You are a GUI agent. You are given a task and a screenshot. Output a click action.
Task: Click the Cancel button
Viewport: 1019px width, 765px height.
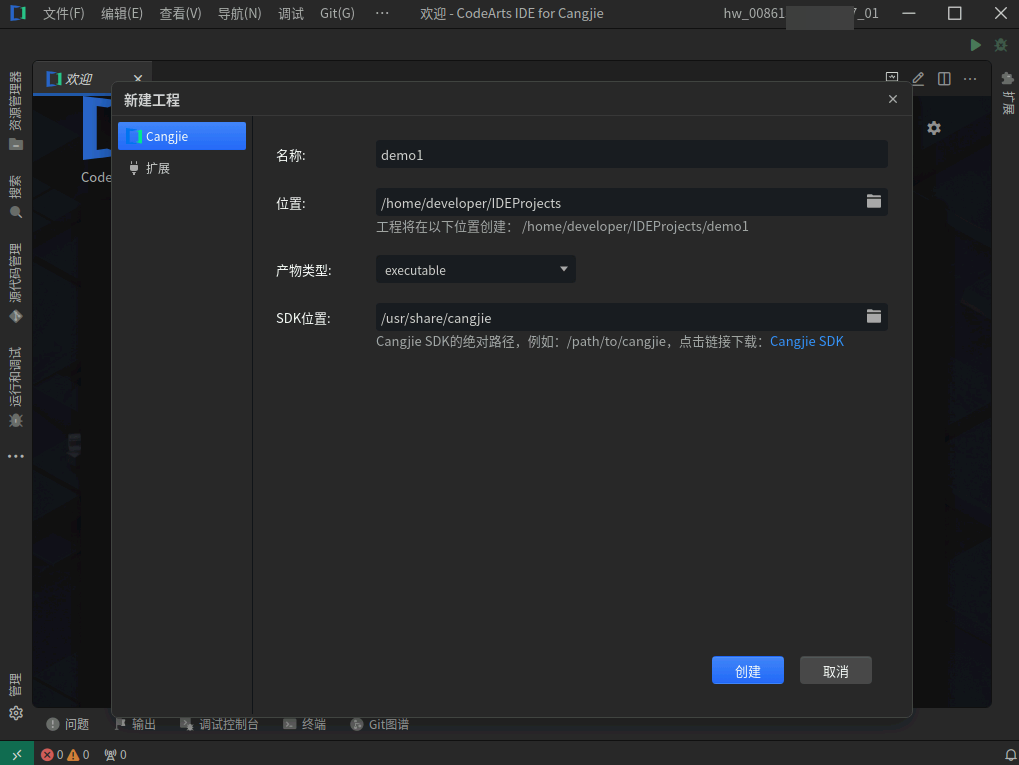coord(836,671)
